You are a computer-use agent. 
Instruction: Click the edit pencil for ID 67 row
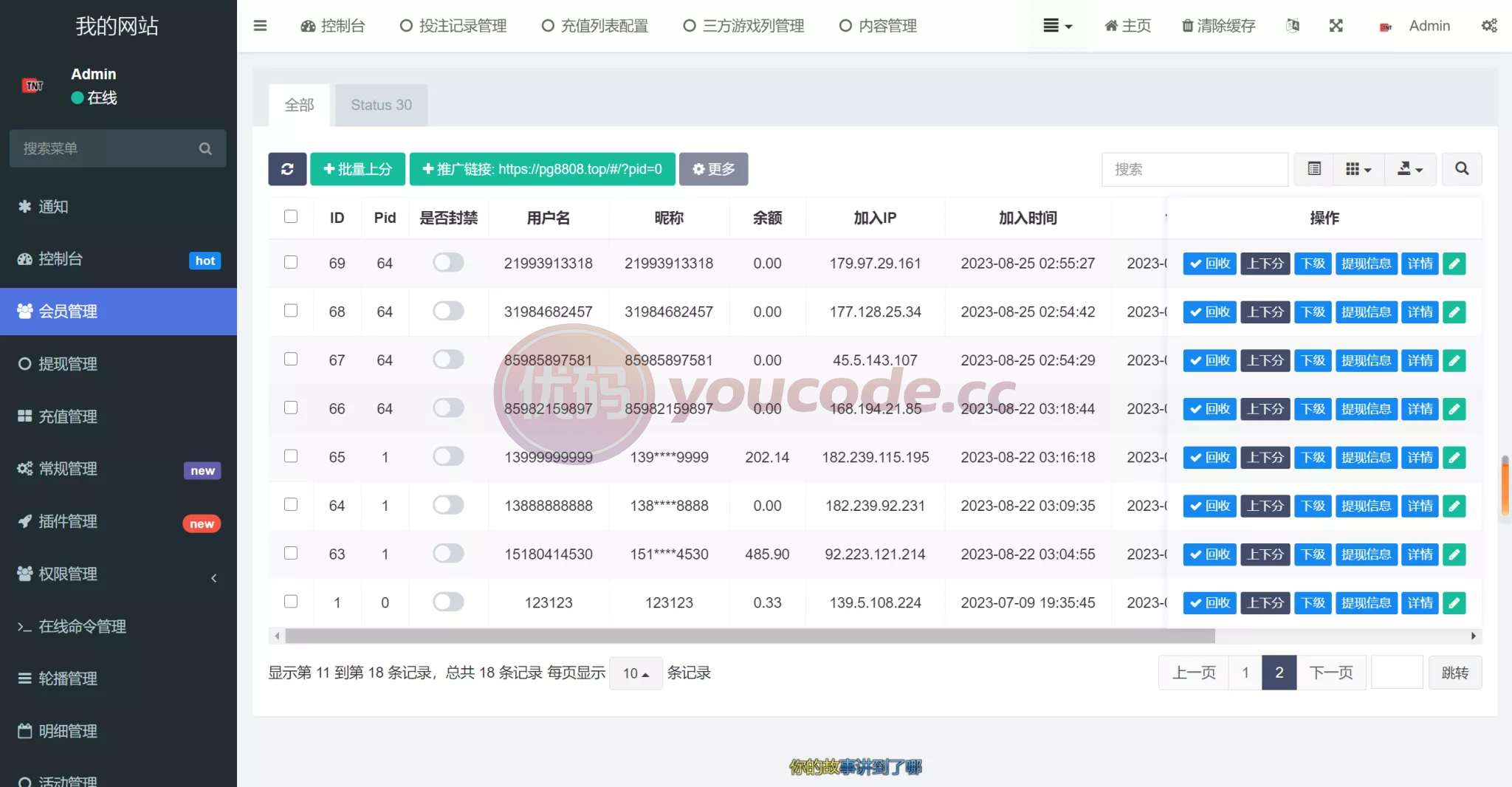1454,360
